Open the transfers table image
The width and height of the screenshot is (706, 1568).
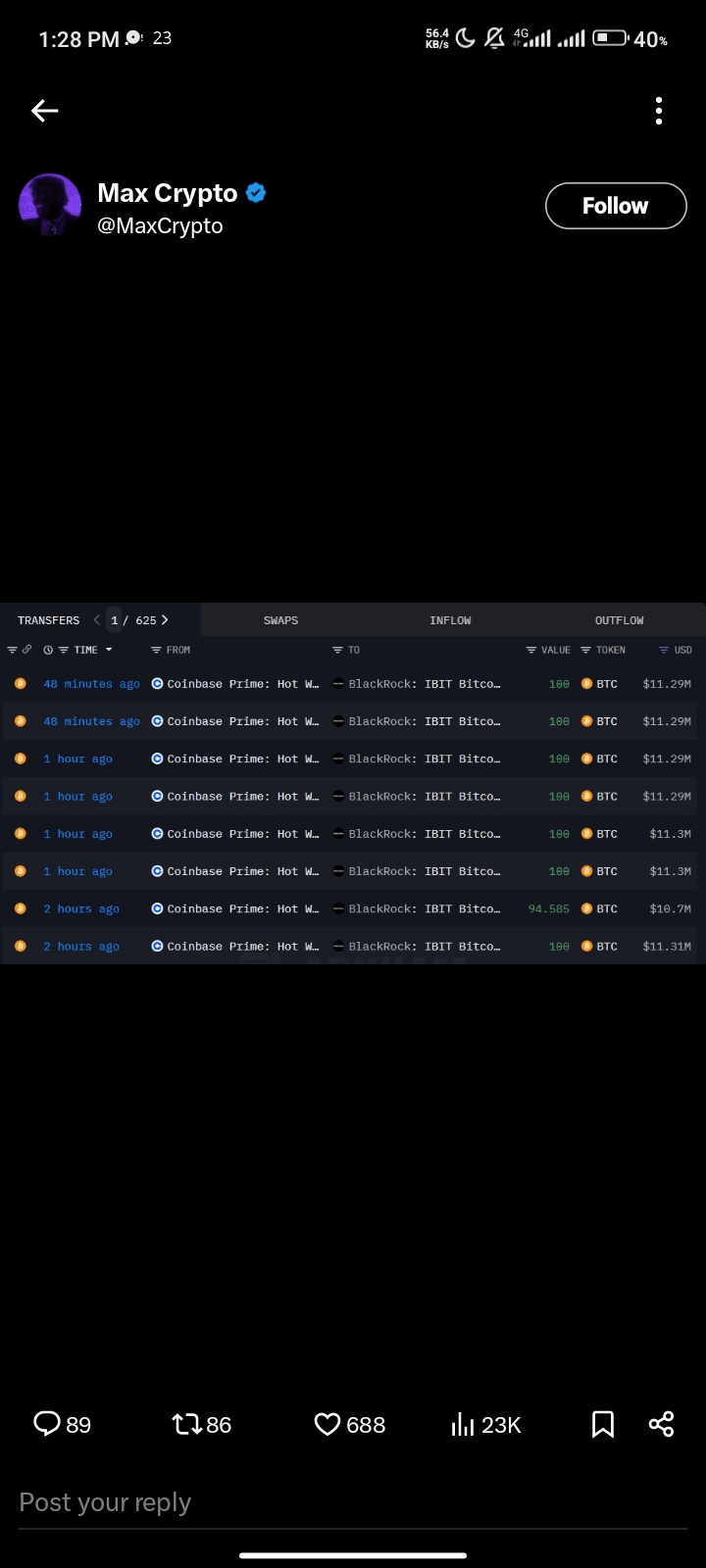coord(353,784)
